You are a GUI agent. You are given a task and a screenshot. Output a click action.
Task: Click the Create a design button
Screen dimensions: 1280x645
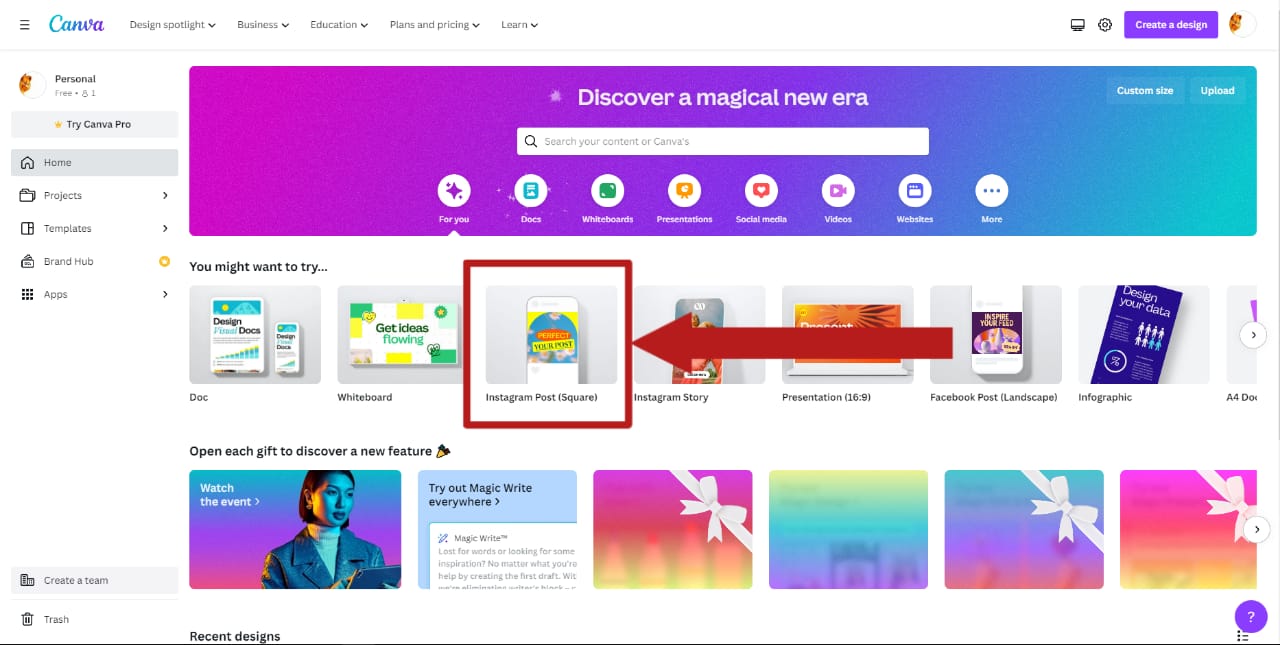(x=1171, y=24)
